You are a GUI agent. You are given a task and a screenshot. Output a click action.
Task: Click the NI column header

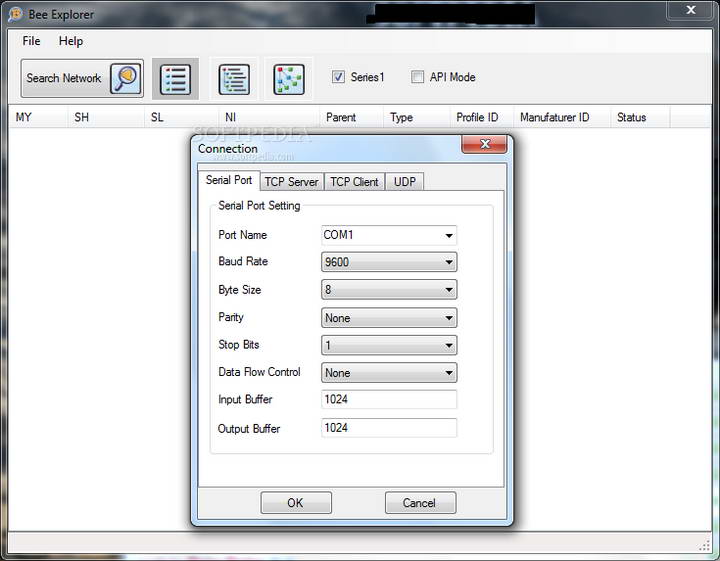point(269,117)
